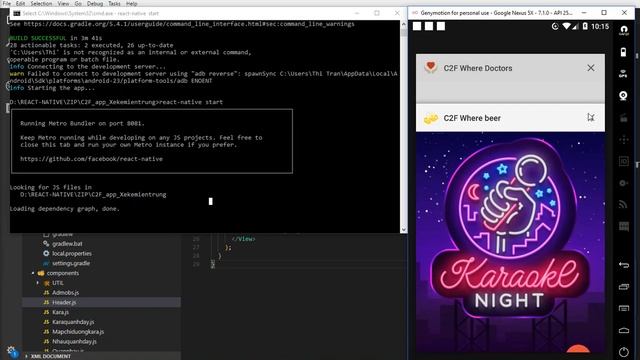The height and width of the screenshot is (360, 640).
Task: Tap the C2F Where Doctors app icon
Action: 430,67
